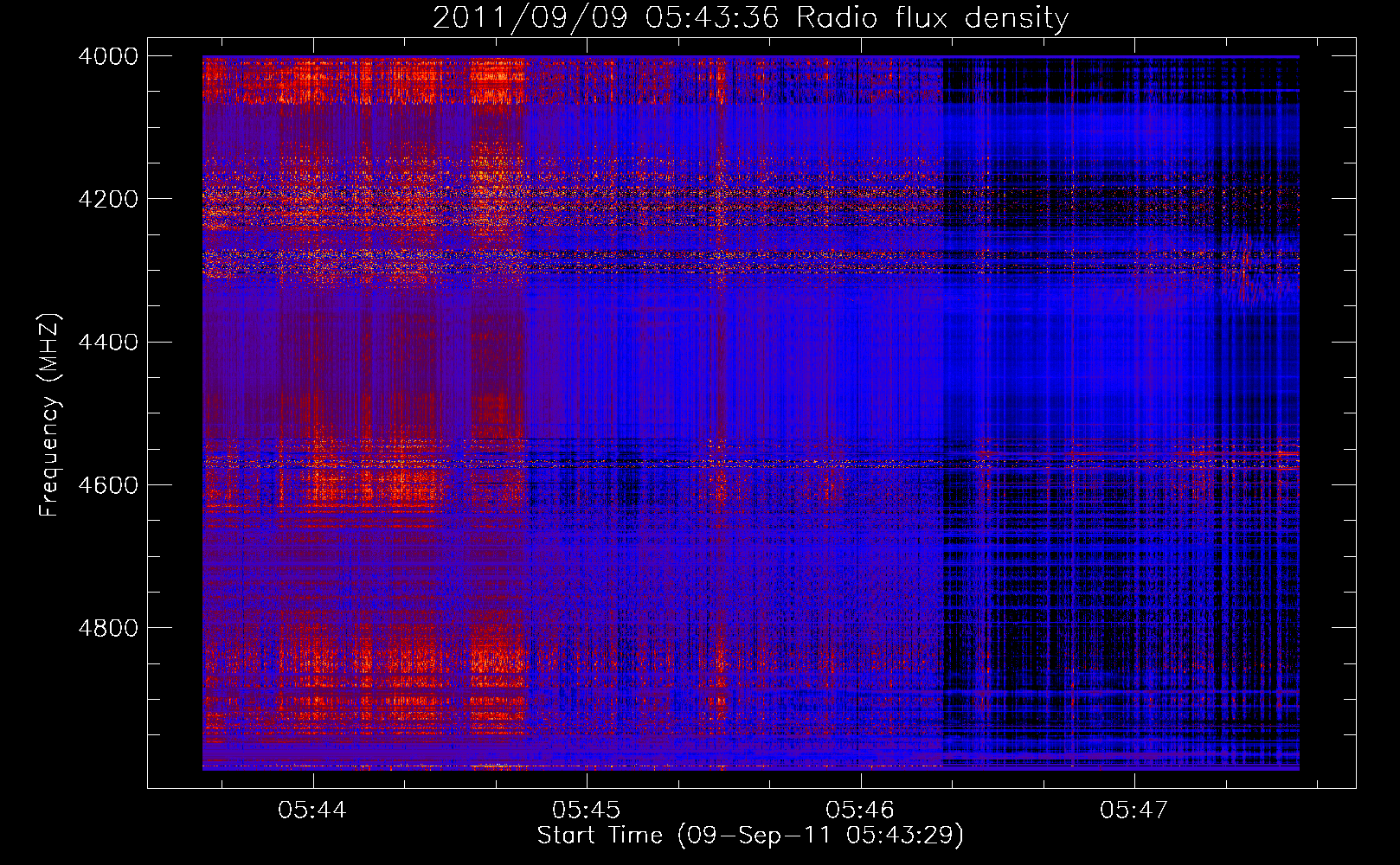The width and height of the screenshot is (1400, 865).
Task: Click the 4000 frequency tick label
Action: pyautogui.click(x=108, y=56)
